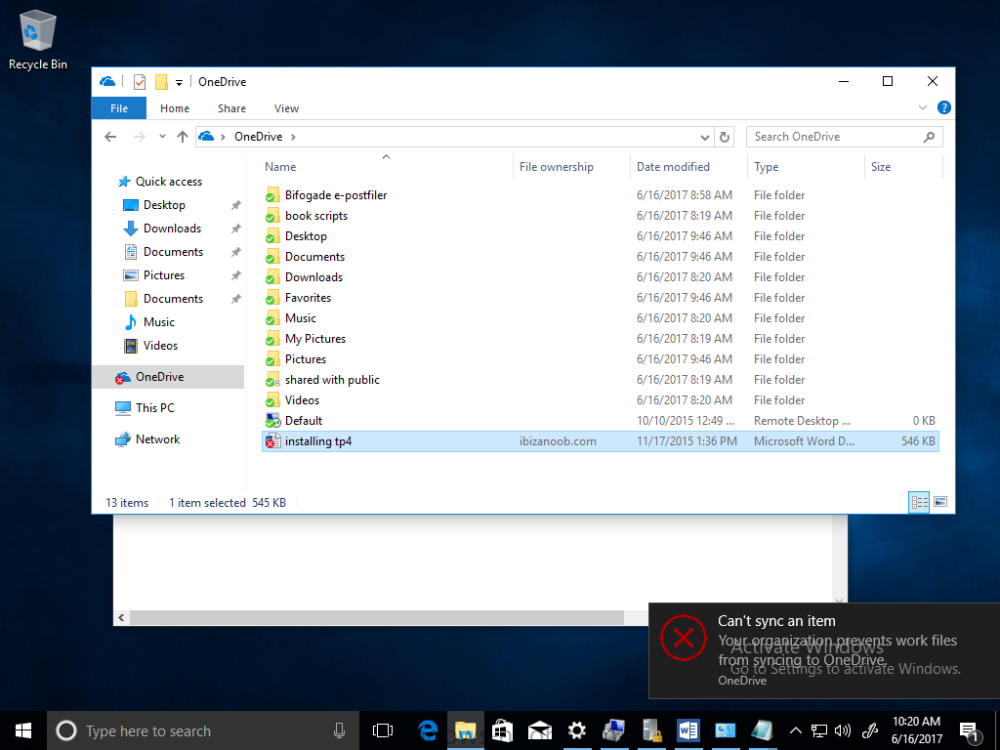The image size is (1000, 750).
Task: Sort by the Type column header
Action: [x=806, y=166]
